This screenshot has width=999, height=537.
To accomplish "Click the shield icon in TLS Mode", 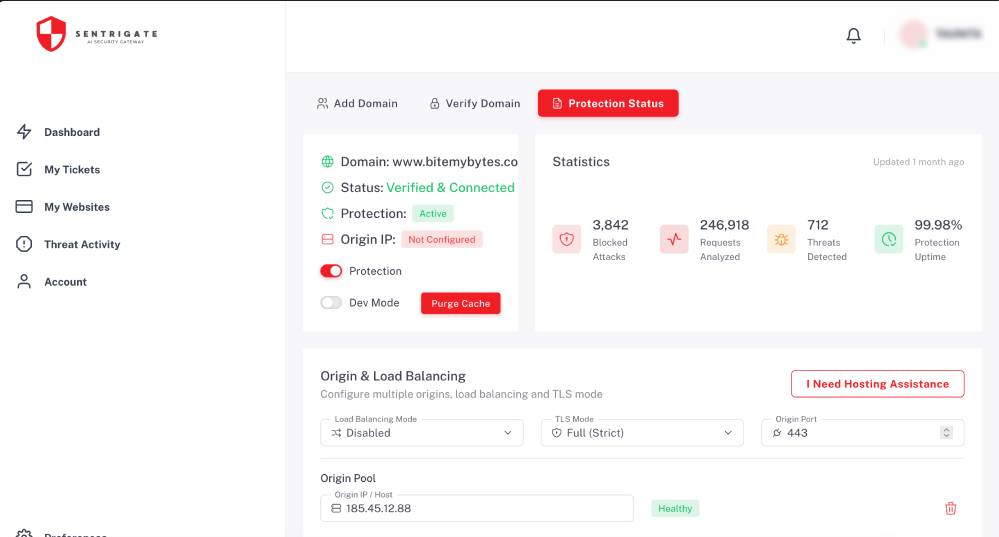I will [556, 433].
